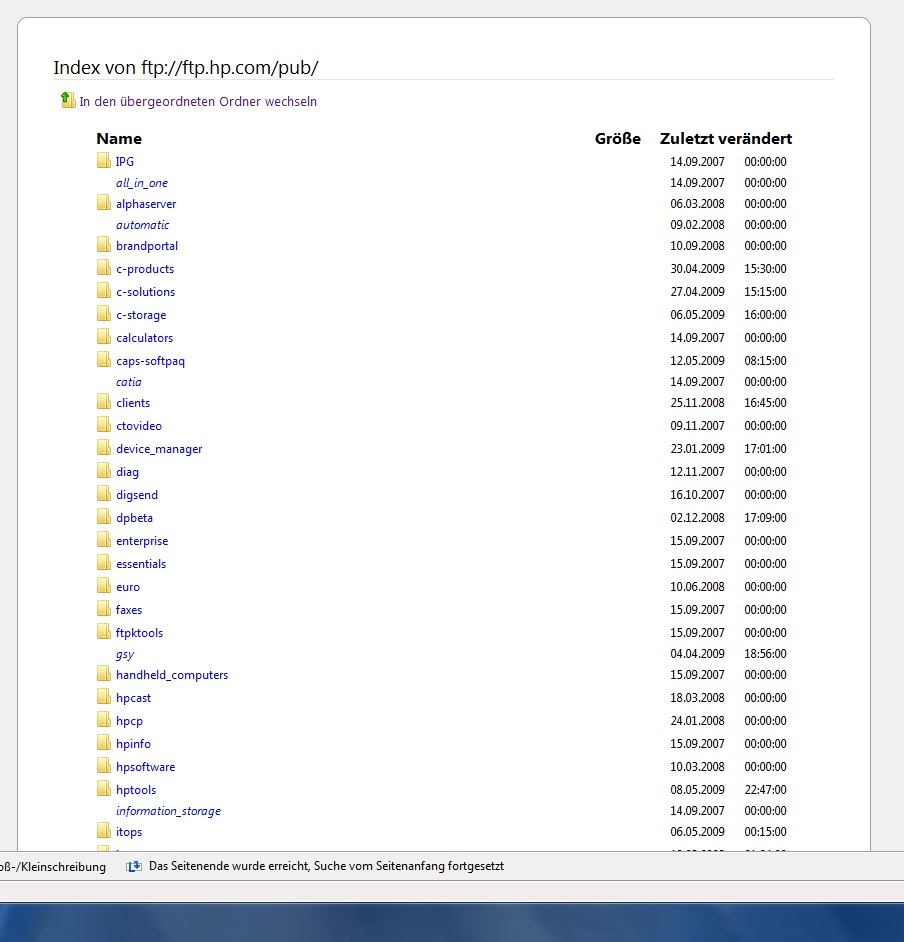Follow the automatic link

tap(142, 225)
